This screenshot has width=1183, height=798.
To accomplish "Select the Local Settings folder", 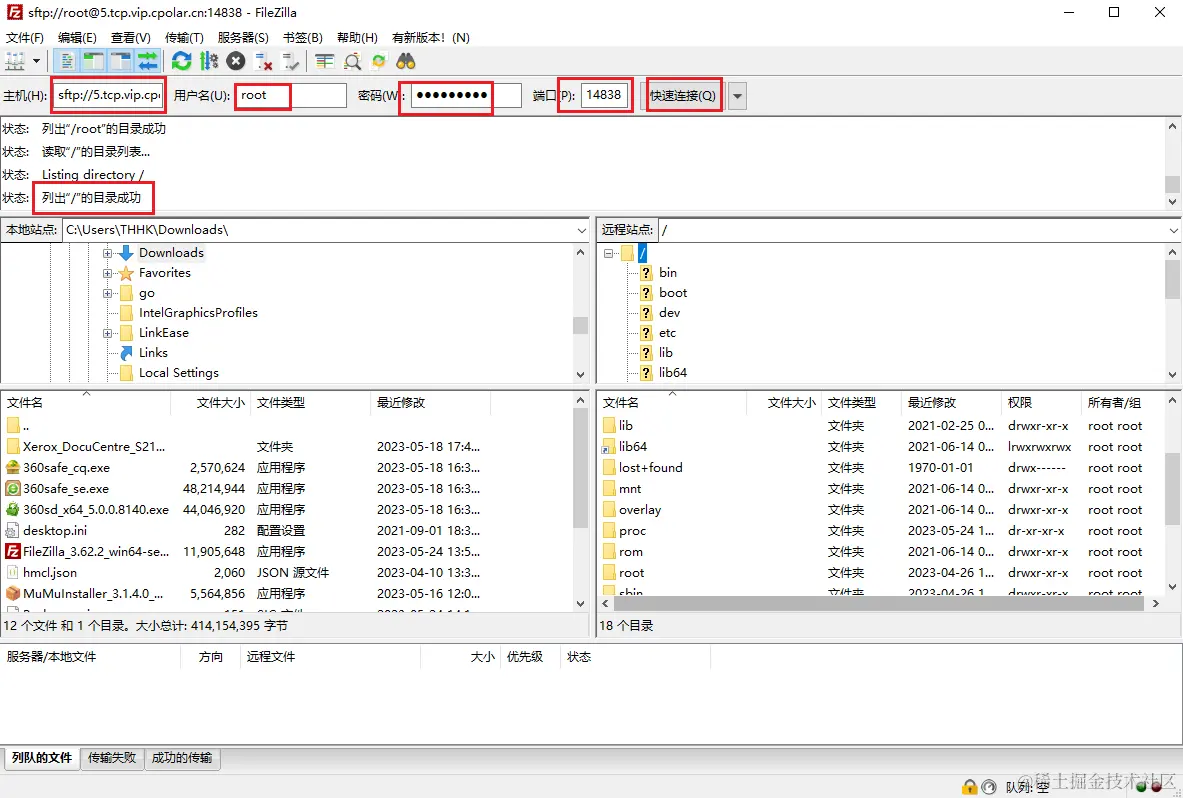I will (x=178, y=373).
